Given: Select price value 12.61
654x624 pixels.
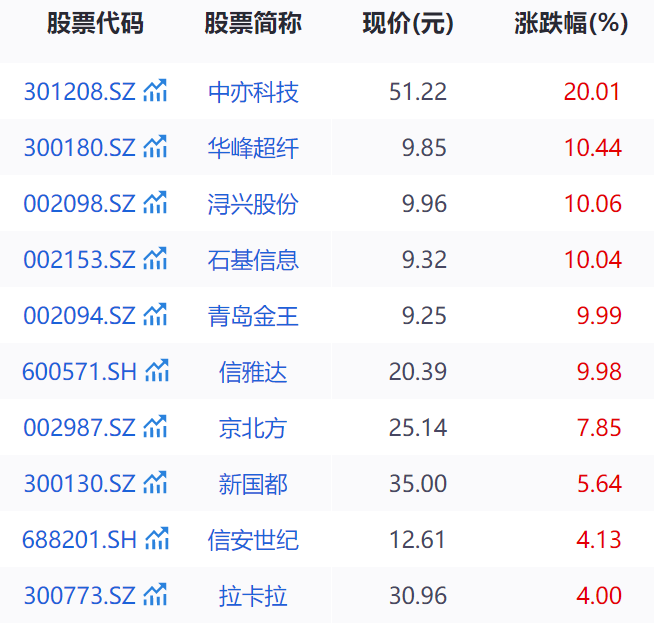Looking at the screenshot, I should 418,540.
